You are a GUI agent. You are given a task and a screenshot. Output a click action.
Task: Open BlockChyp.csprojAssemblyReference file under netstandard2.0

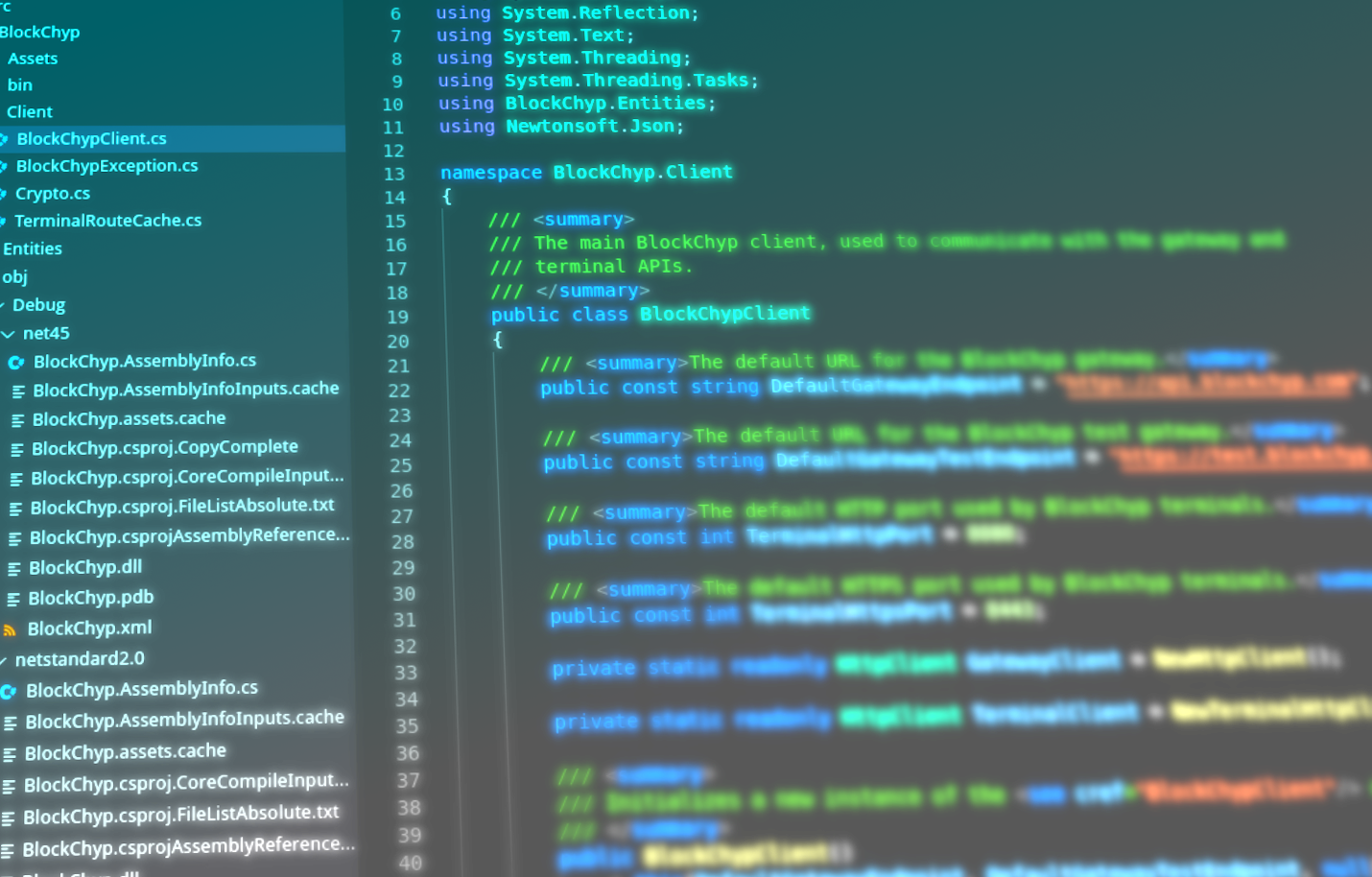pos(188,847)
